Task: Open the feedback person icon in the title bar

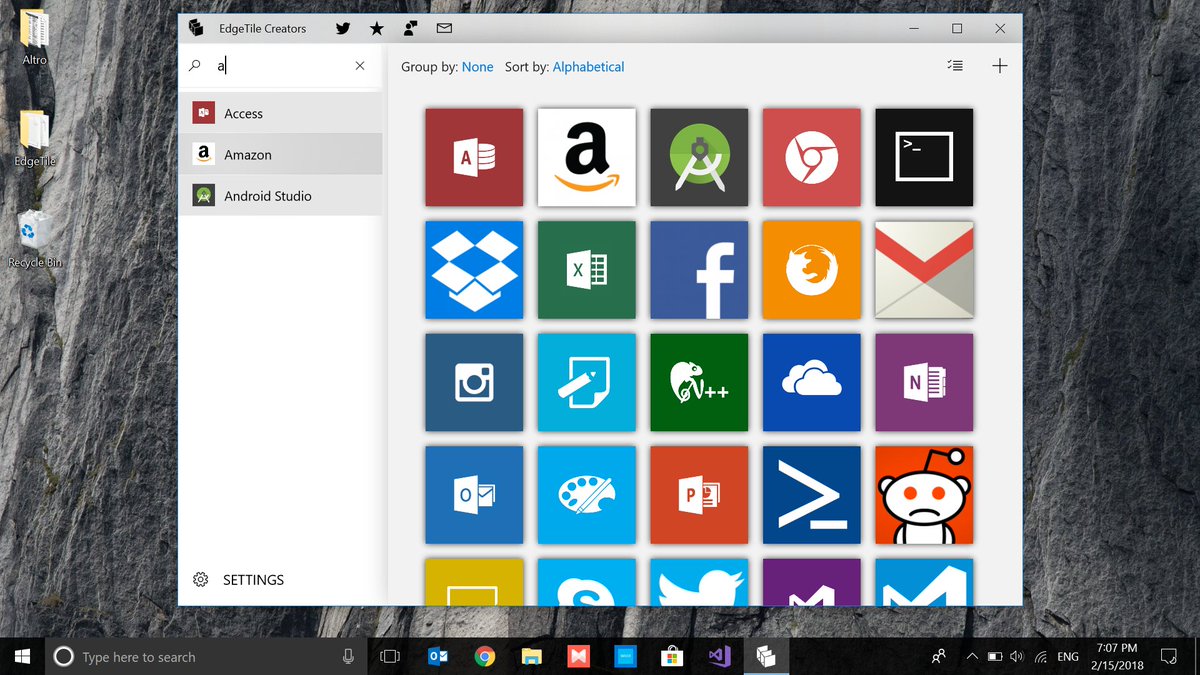Action: [x=410, y=28]
